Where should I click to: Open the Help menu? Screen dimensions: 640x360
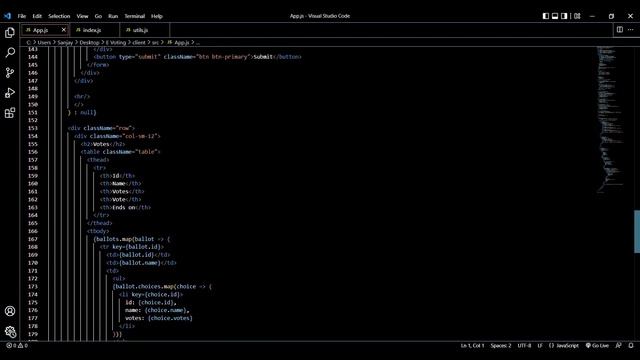(157, 16)
